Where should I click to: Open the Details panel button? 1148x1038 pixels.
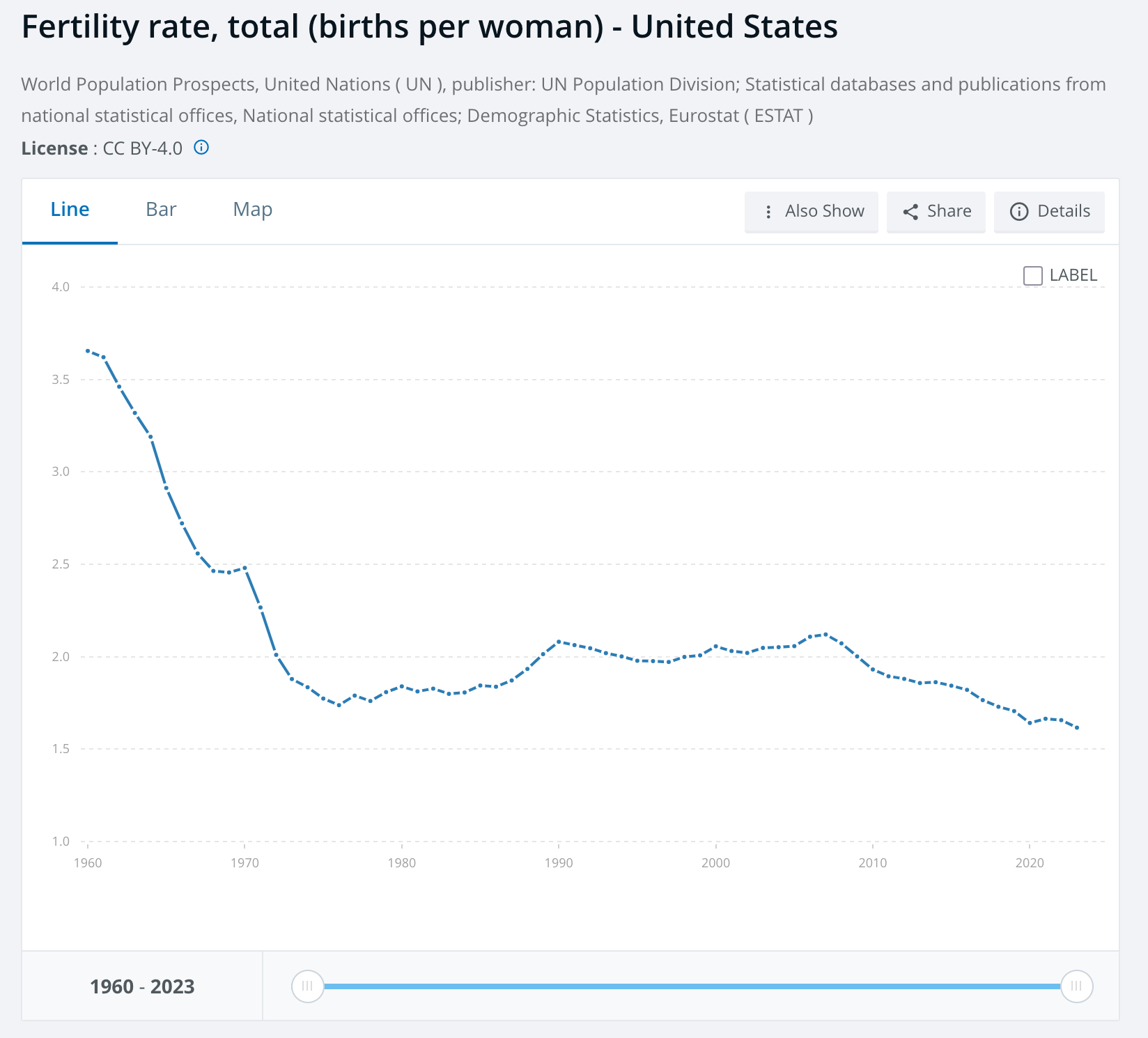(1049, 212)
